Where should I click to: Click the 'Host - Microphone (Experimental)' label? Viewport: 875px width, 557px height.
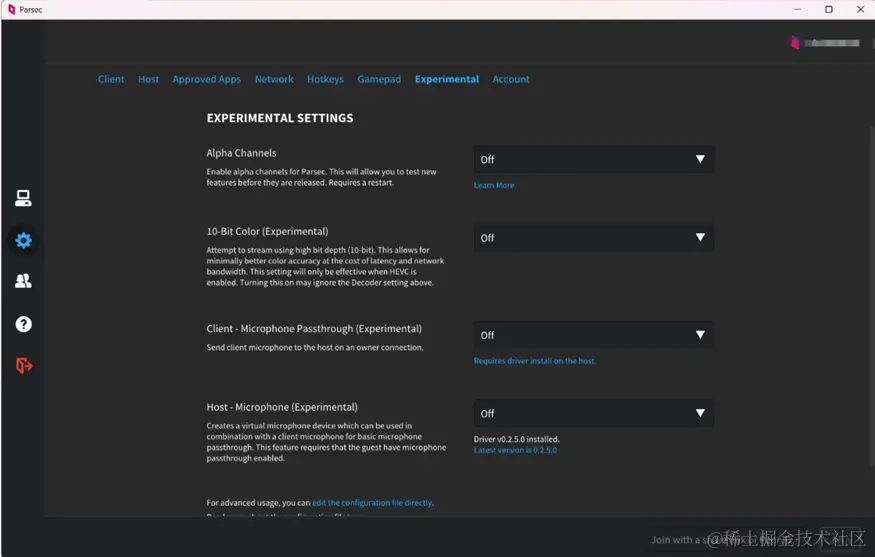coord(282,407)
